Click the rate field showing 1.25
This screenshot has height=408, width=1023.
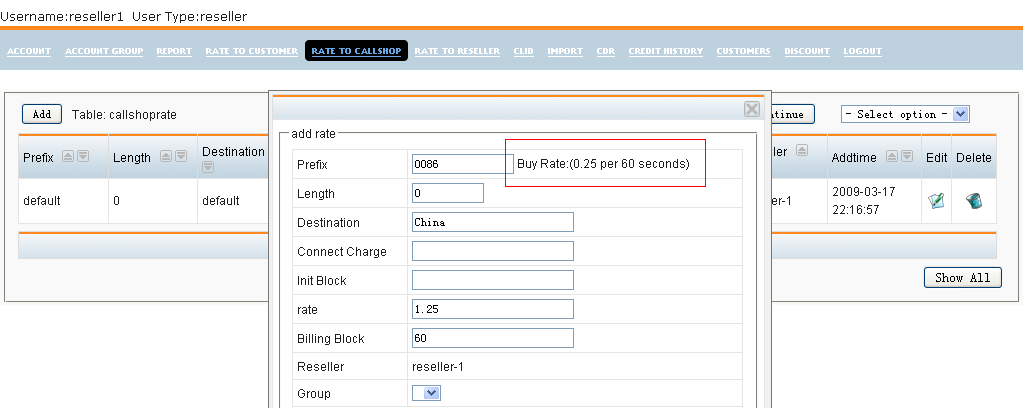pyautogui.click(x=493, y=309)
